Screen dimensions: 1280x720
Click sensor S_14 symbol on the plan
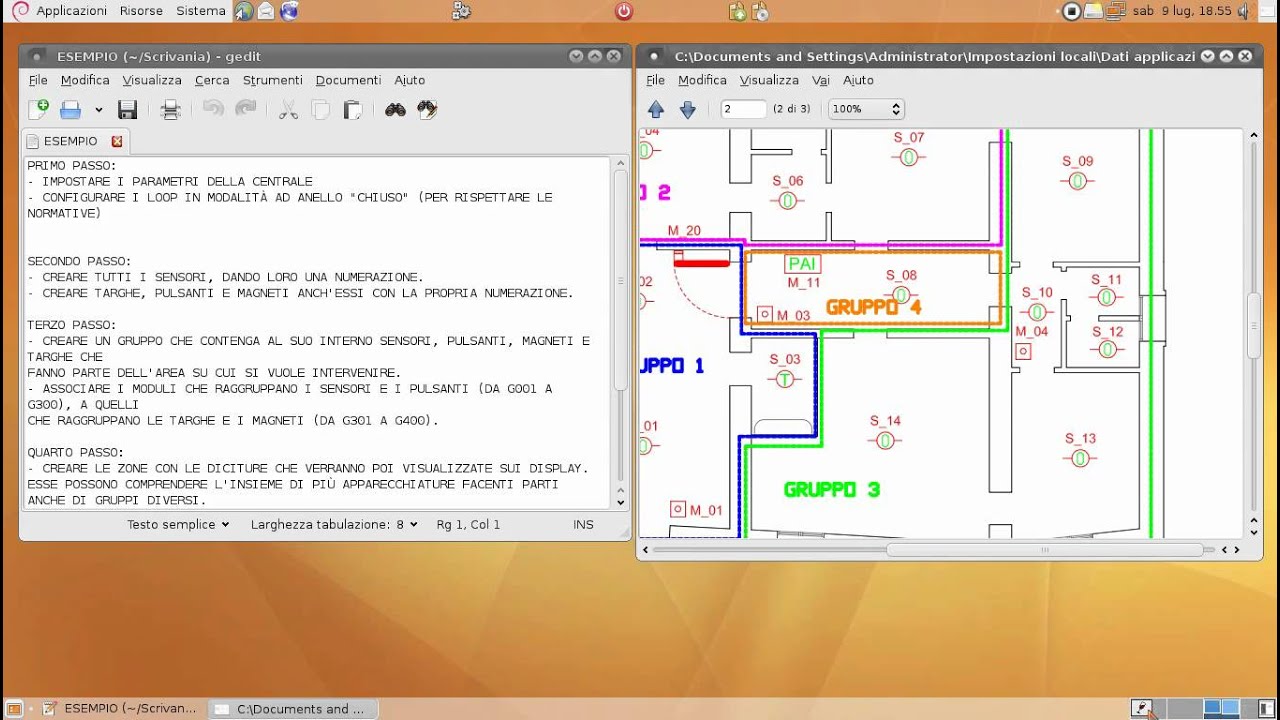[885, 440]
